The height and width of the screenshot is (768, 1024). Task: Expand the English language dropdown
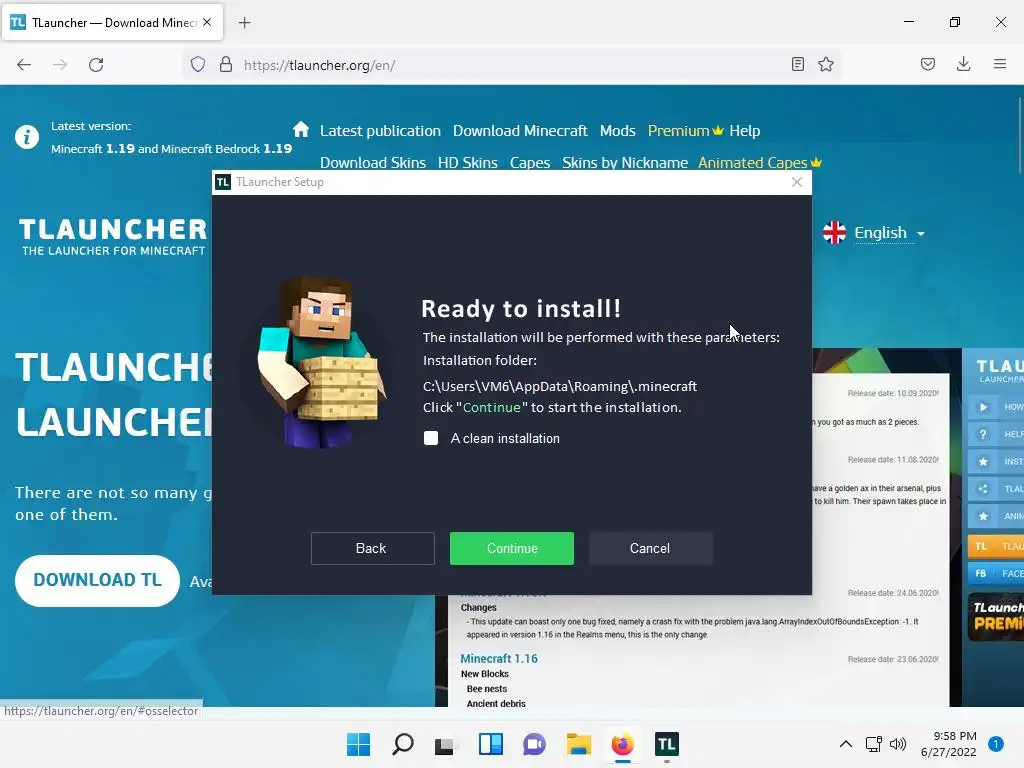(889, 232)
